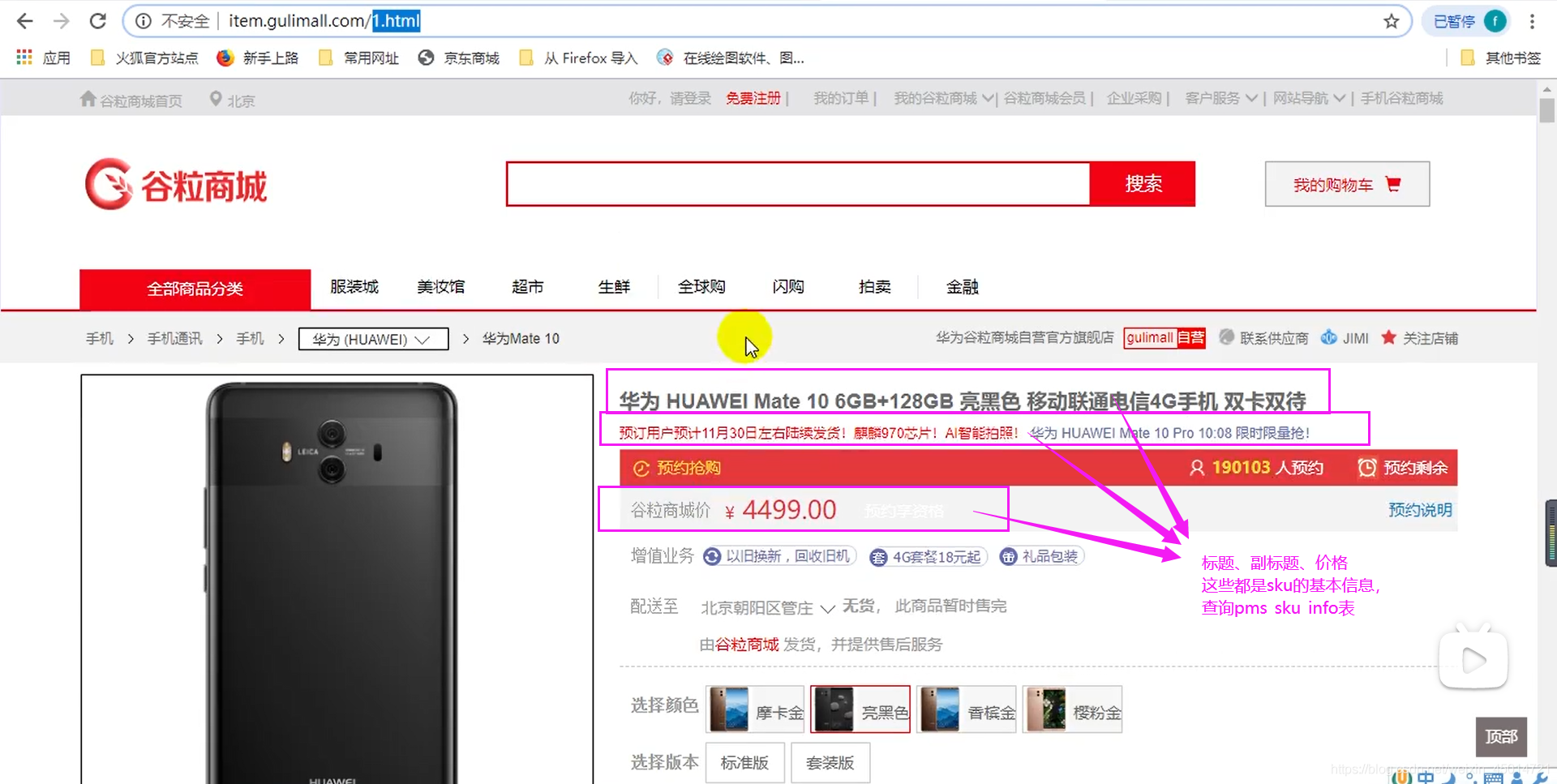The width and height of the screenshot is (1557, 784).
Task: Click the 4G套餐18元起 icon
Action: 878,557
